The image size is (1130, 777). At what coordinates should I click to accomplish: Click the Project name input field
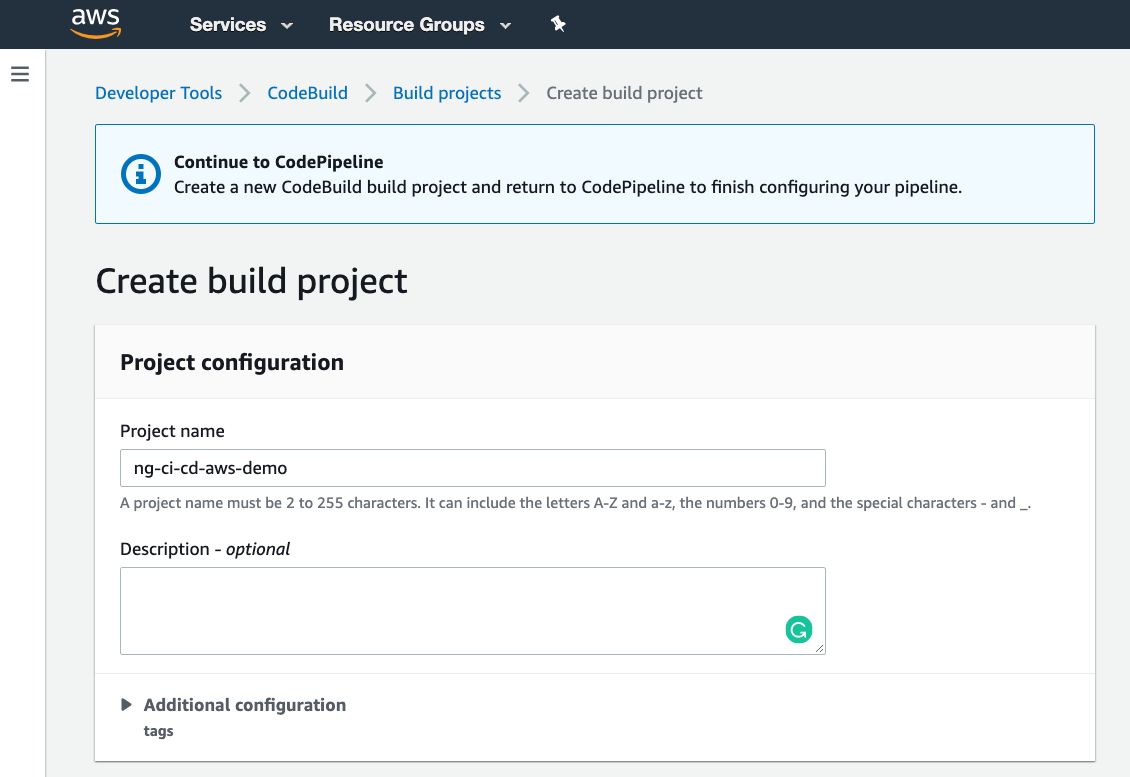pyautogui.click(x=473, y=468)
